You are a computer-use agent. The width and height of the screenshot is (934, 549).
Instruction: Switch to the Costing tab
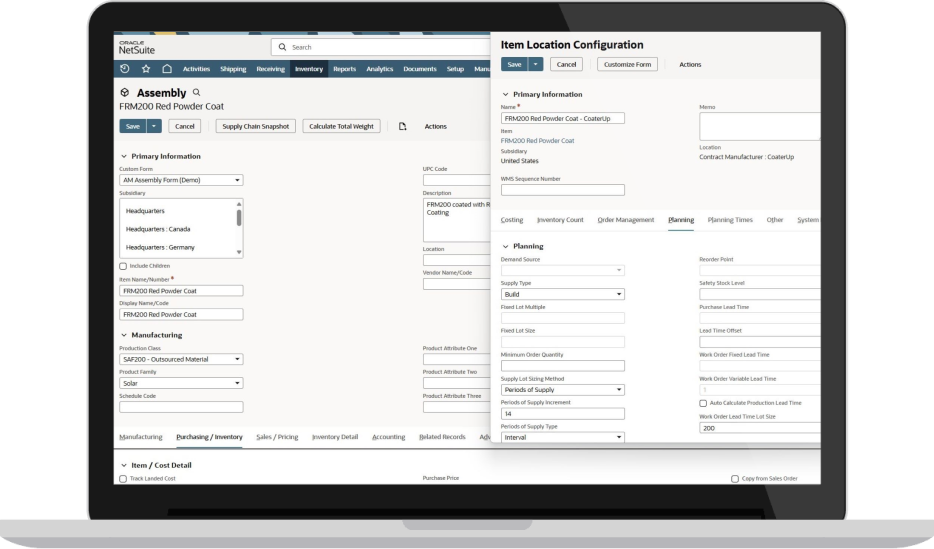pyautogui.click(x=512, y=220)
